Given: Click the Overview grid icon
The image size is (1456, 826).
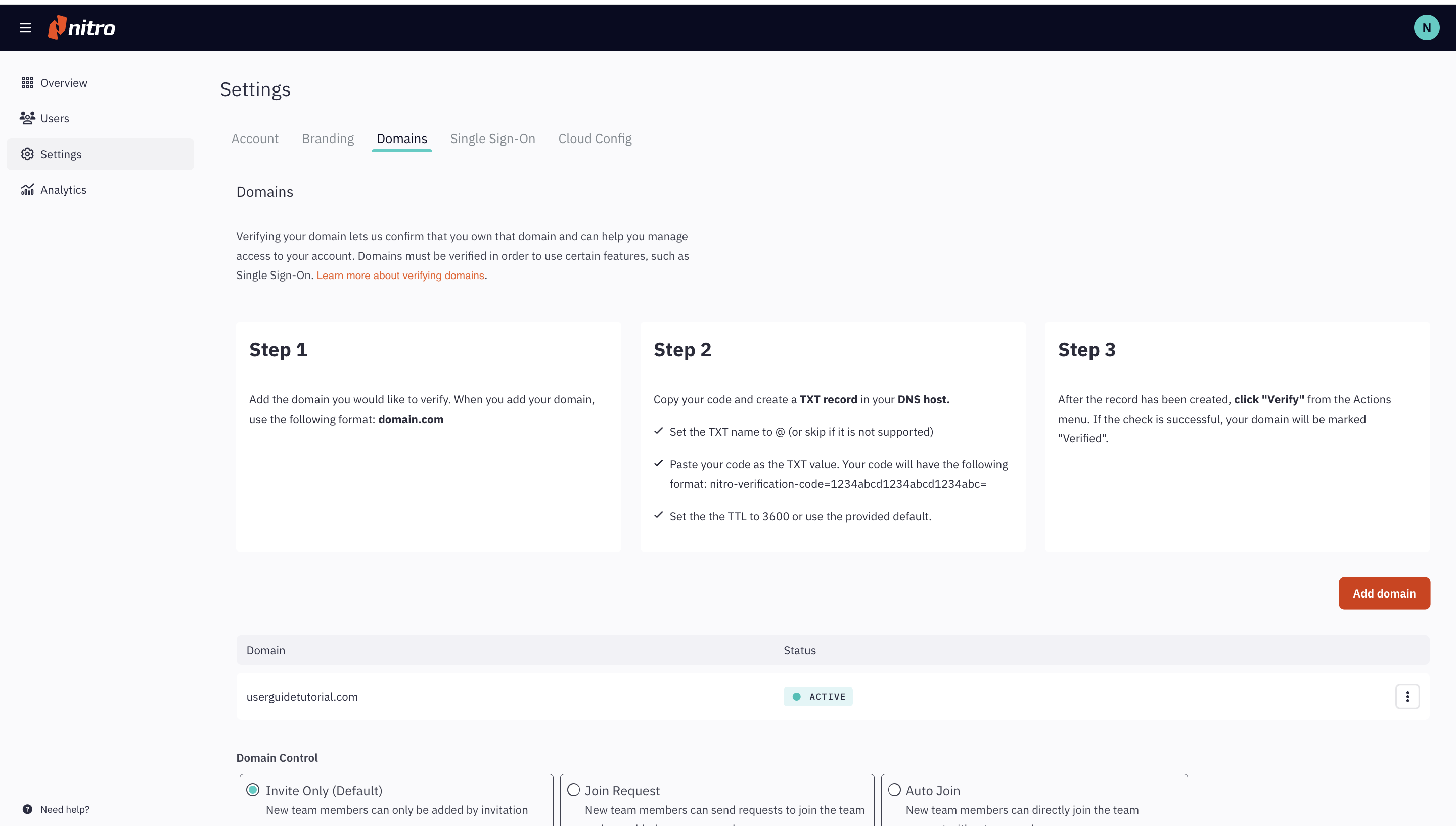Looking at the screenshot, I should 27,83.
